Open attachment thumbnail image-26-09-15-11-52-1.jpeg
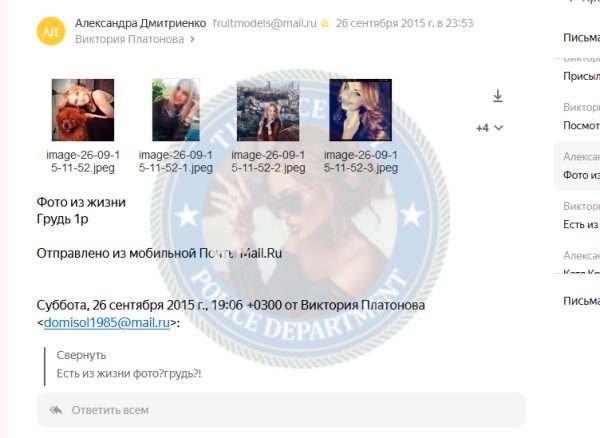Image resolution: width=600 pixels, height=438 pixels. coord(176,110)
